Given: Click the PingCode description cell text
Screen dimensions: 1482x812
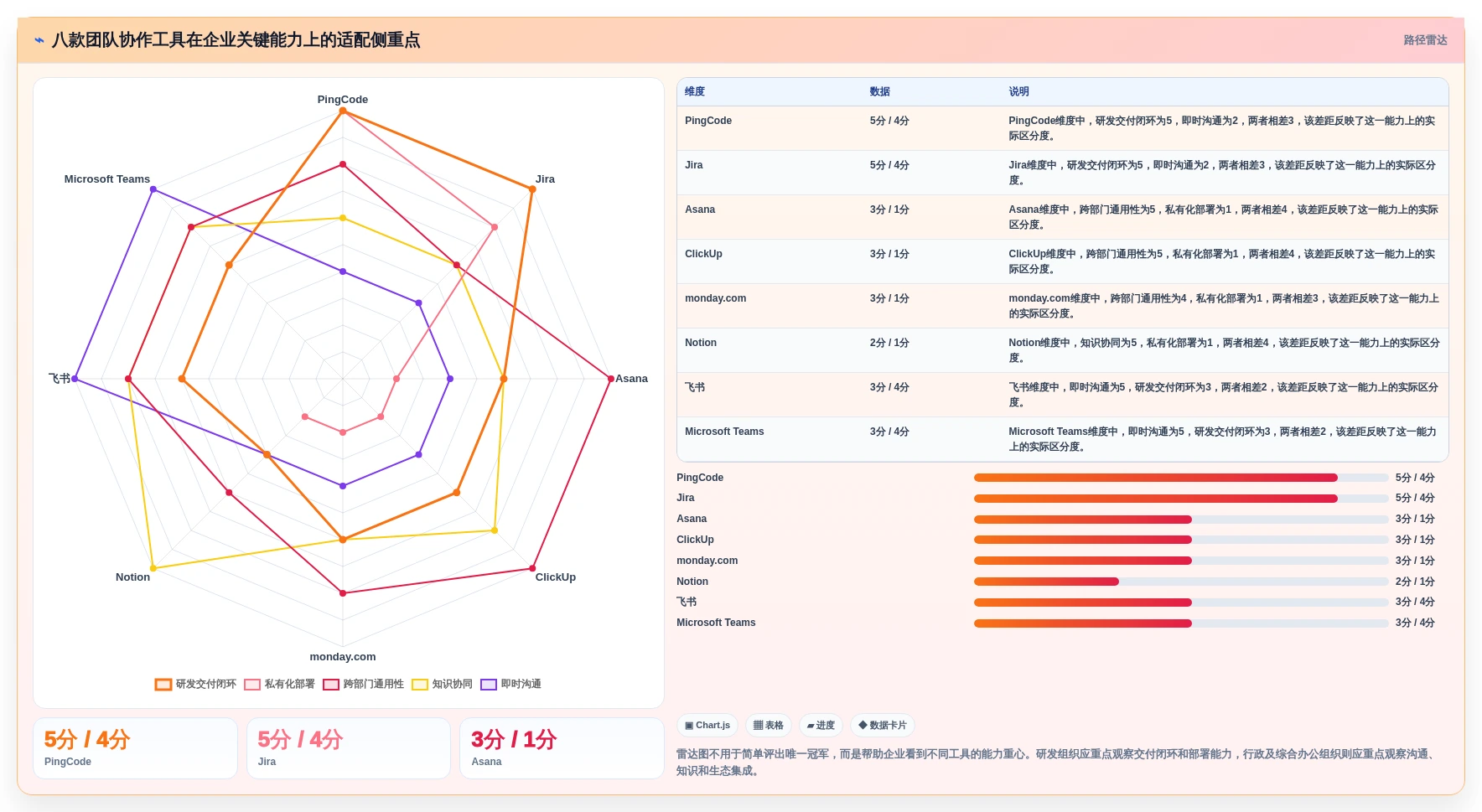Looking at the screenshot, I should point(1222,128).
